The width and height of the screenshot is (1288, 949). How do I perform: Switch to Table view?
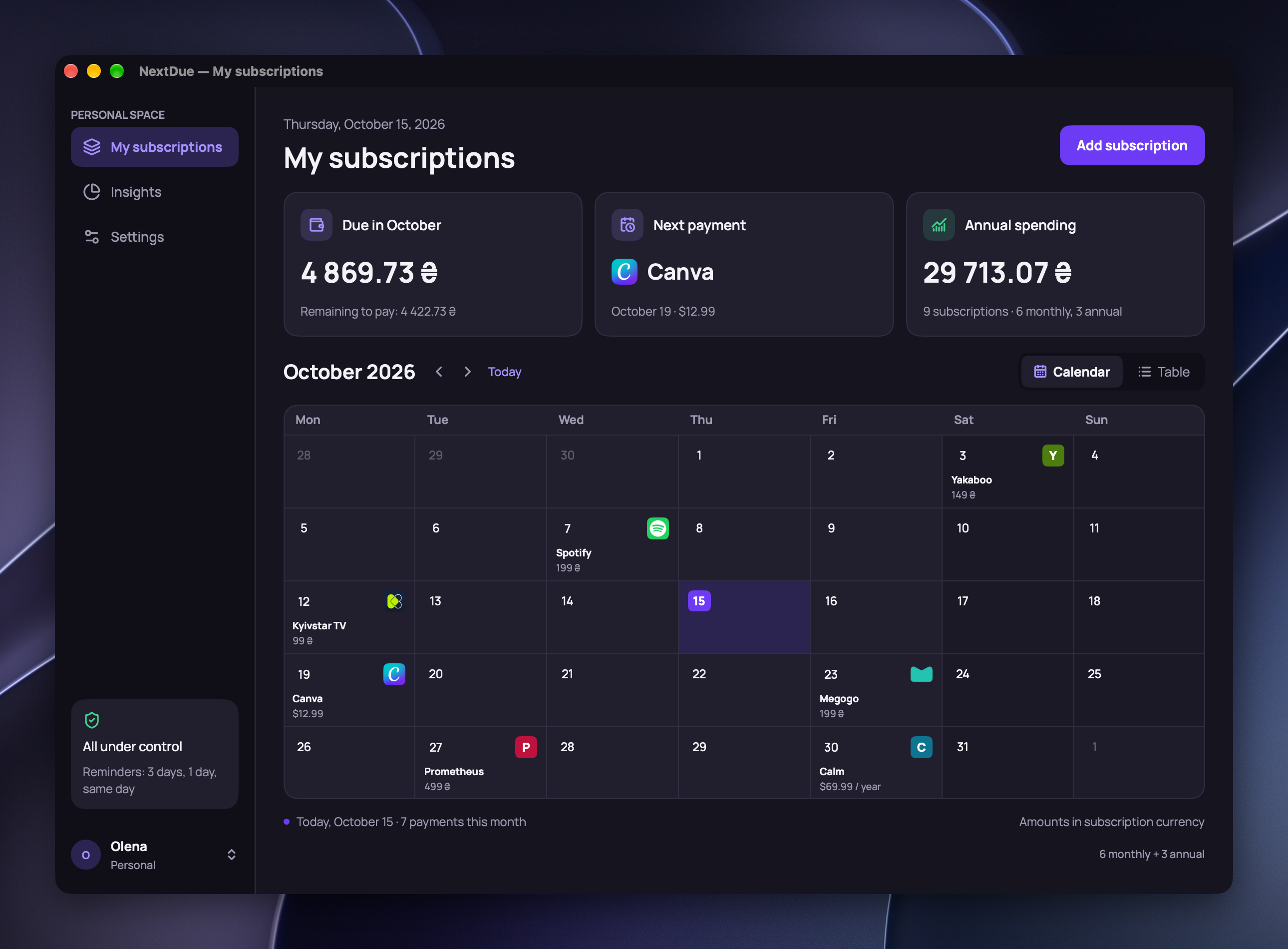(x=1163, y=372)
